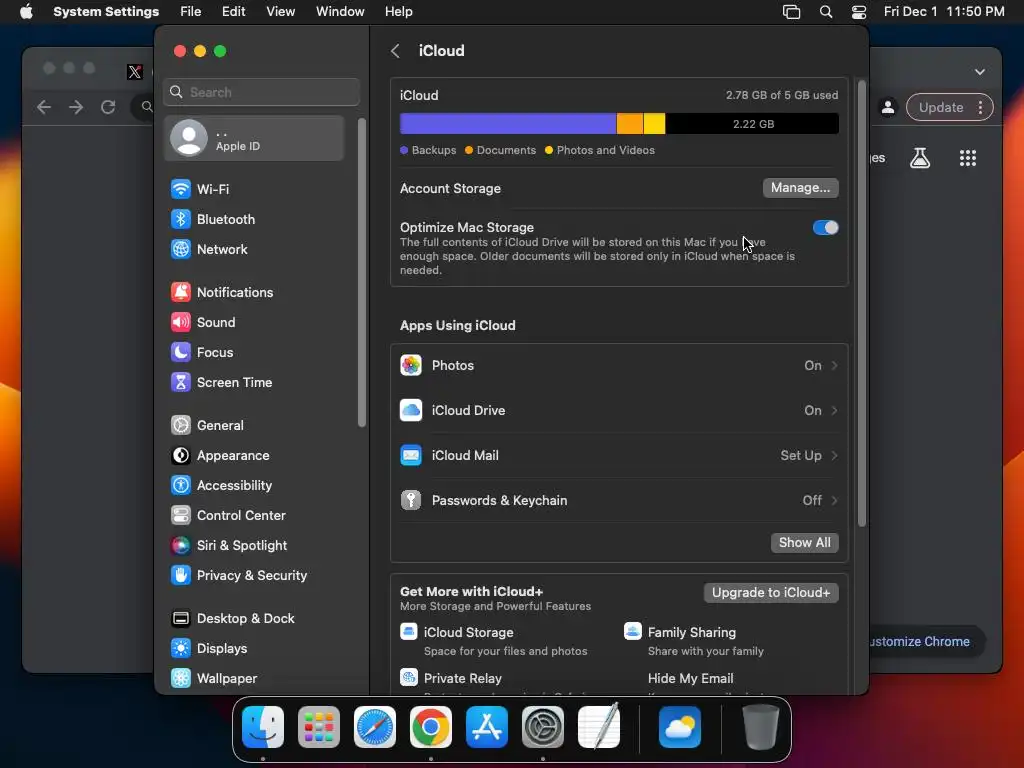Click Stage Manager icon in menu bar
Screen dimensions: 1024x768
pyautogui.click(x=792, y=12)
